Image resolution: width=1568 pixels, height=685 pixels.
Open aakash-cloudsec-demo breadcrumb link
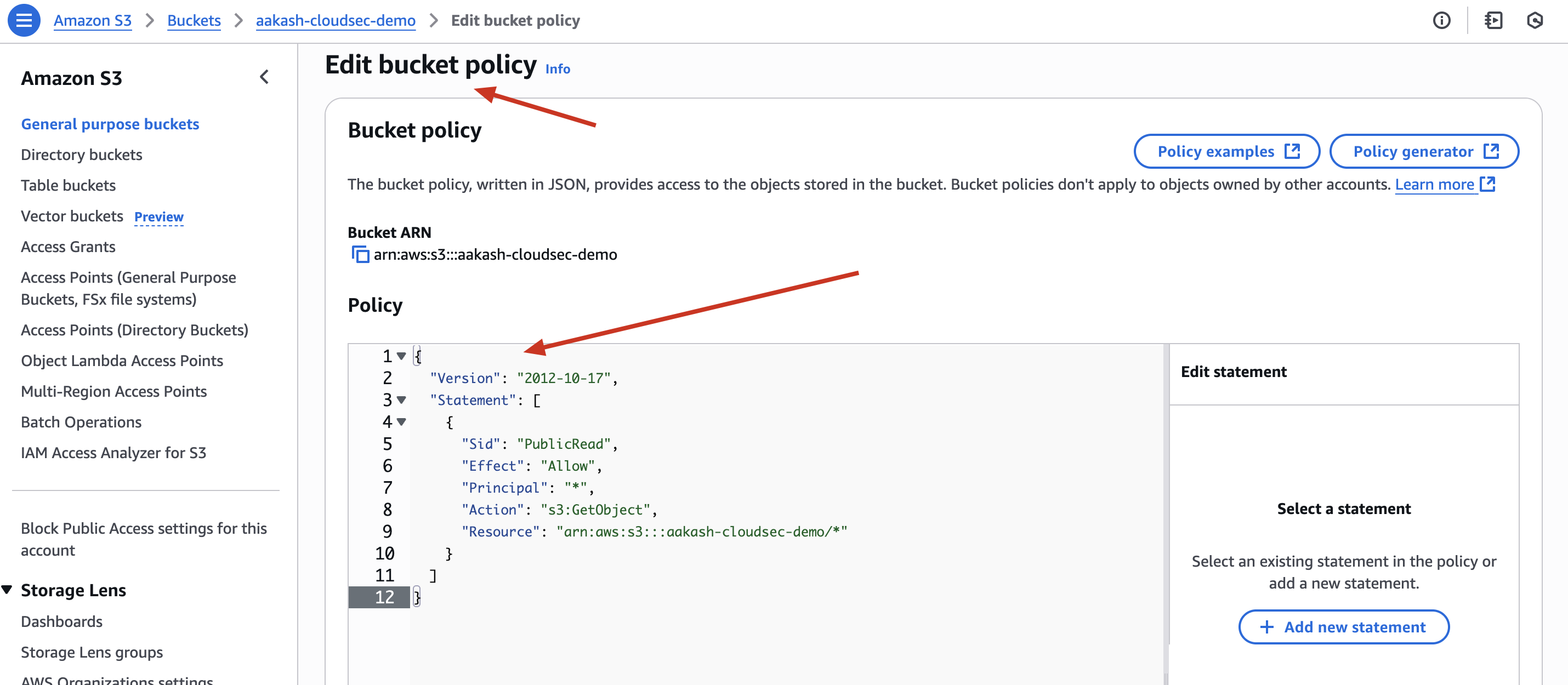pos(336,21)
